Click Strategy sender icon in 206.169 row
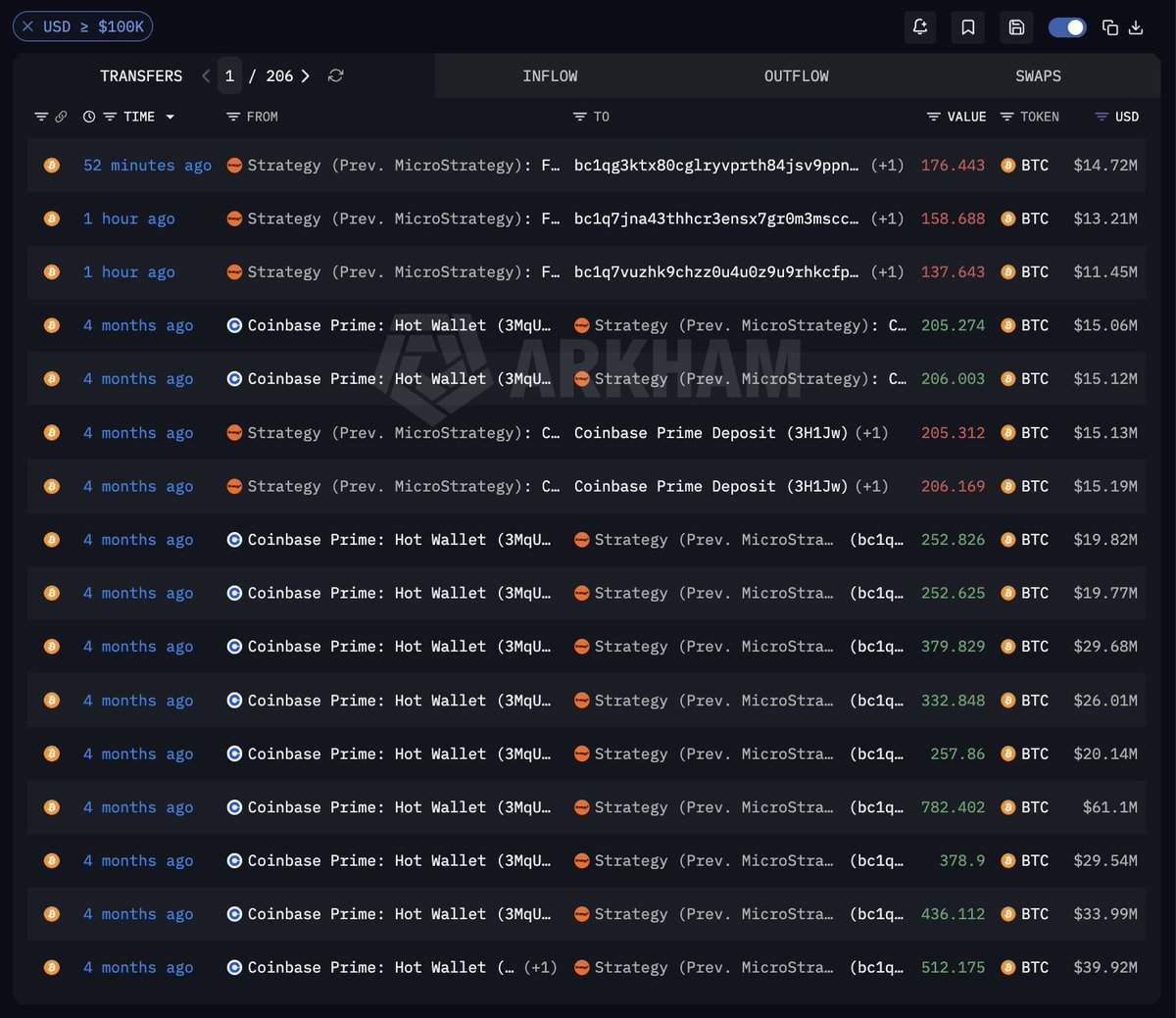 (x=234, y=486)
